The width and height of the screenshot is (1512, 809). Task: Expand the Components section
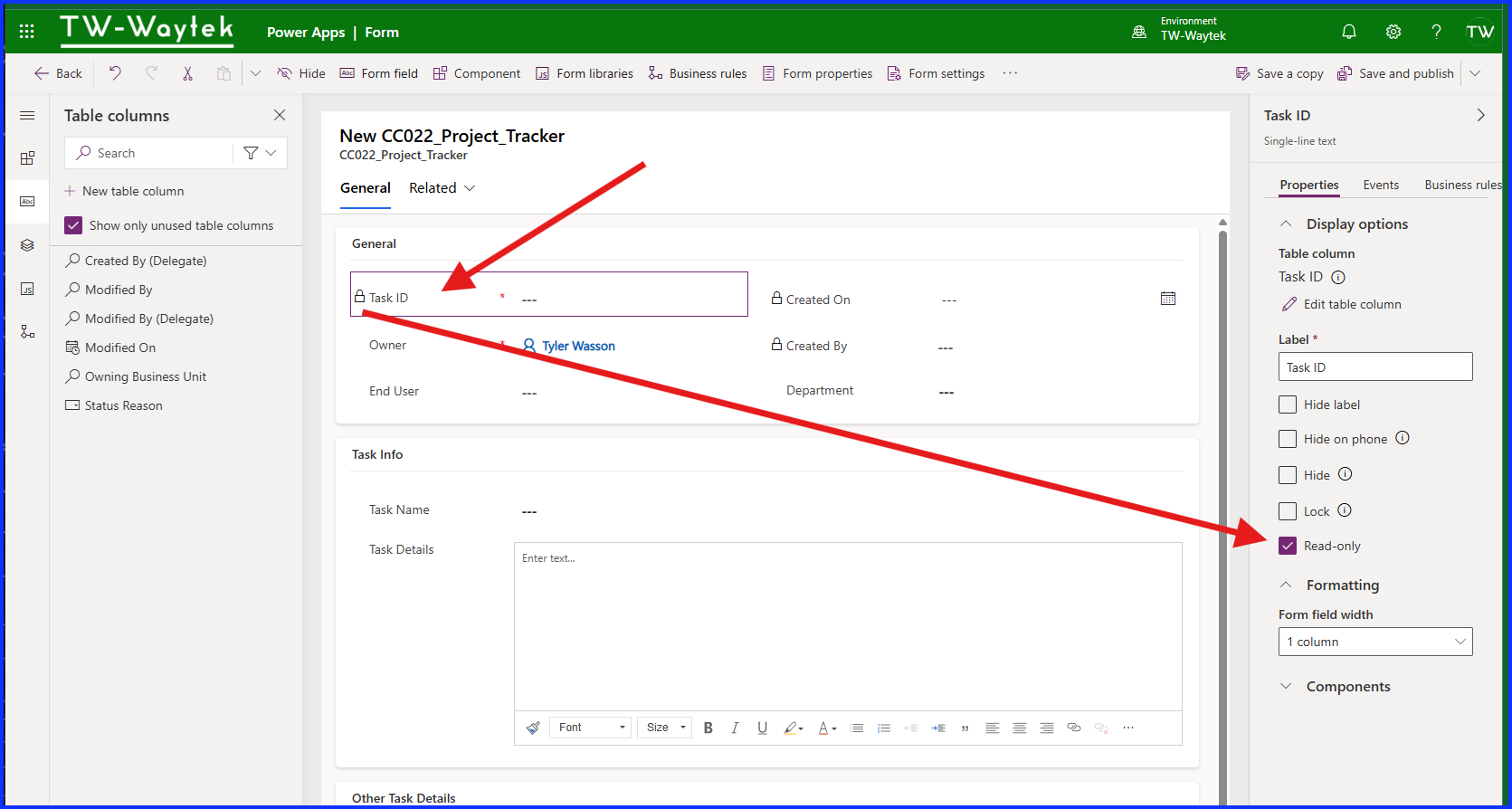[1286, 686]
